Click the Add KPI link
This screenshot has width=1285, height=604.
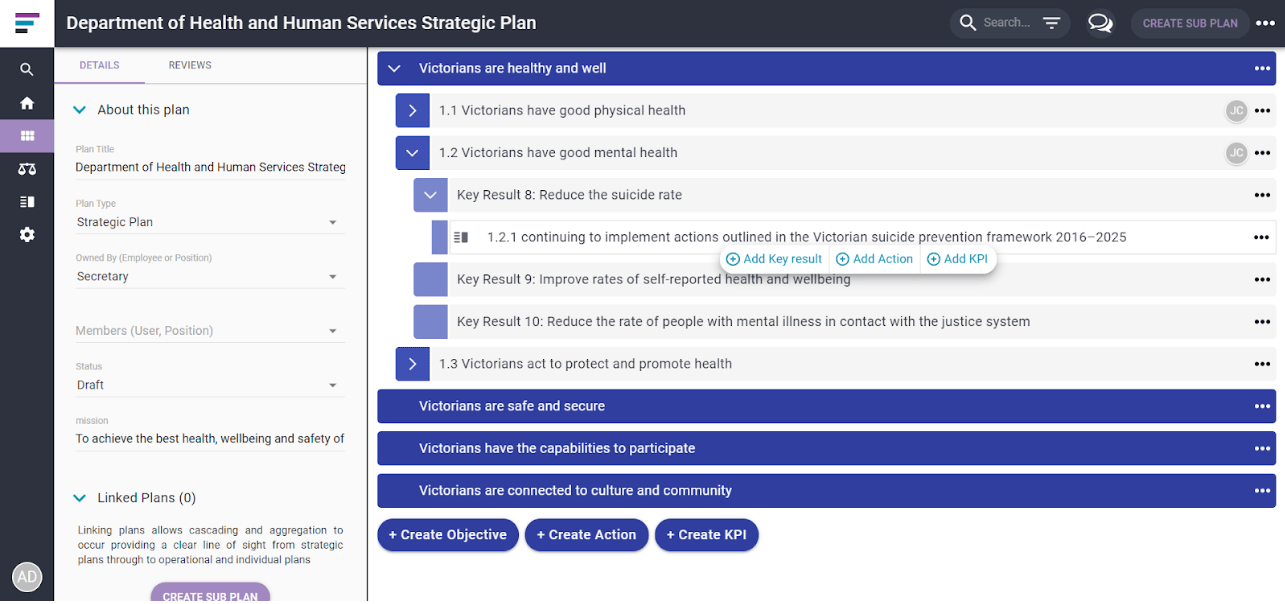[x=958, y=259]
